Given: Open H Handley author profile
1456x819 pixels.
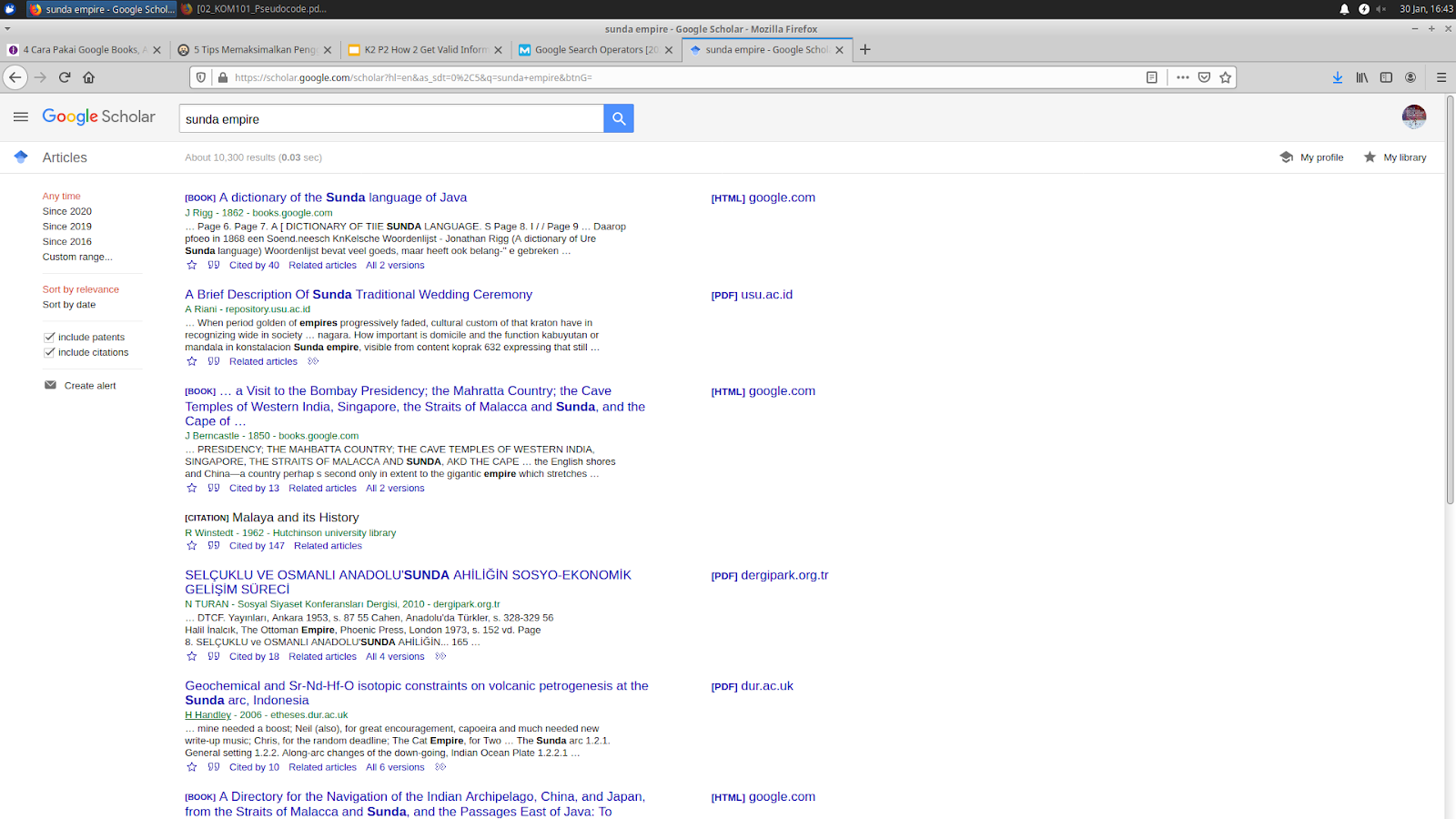Looking at the screenshot, I should (x=208, y=715).
